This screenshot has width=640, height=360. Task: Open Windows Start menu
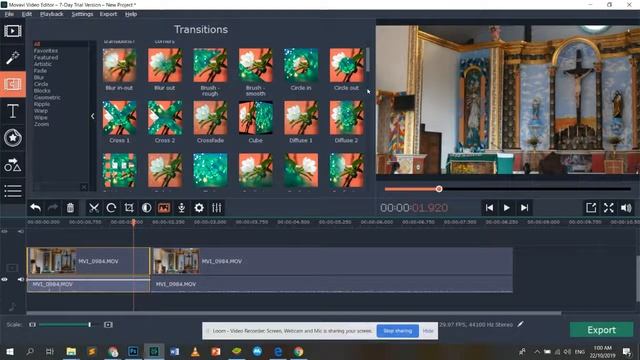tap(9, 351)
